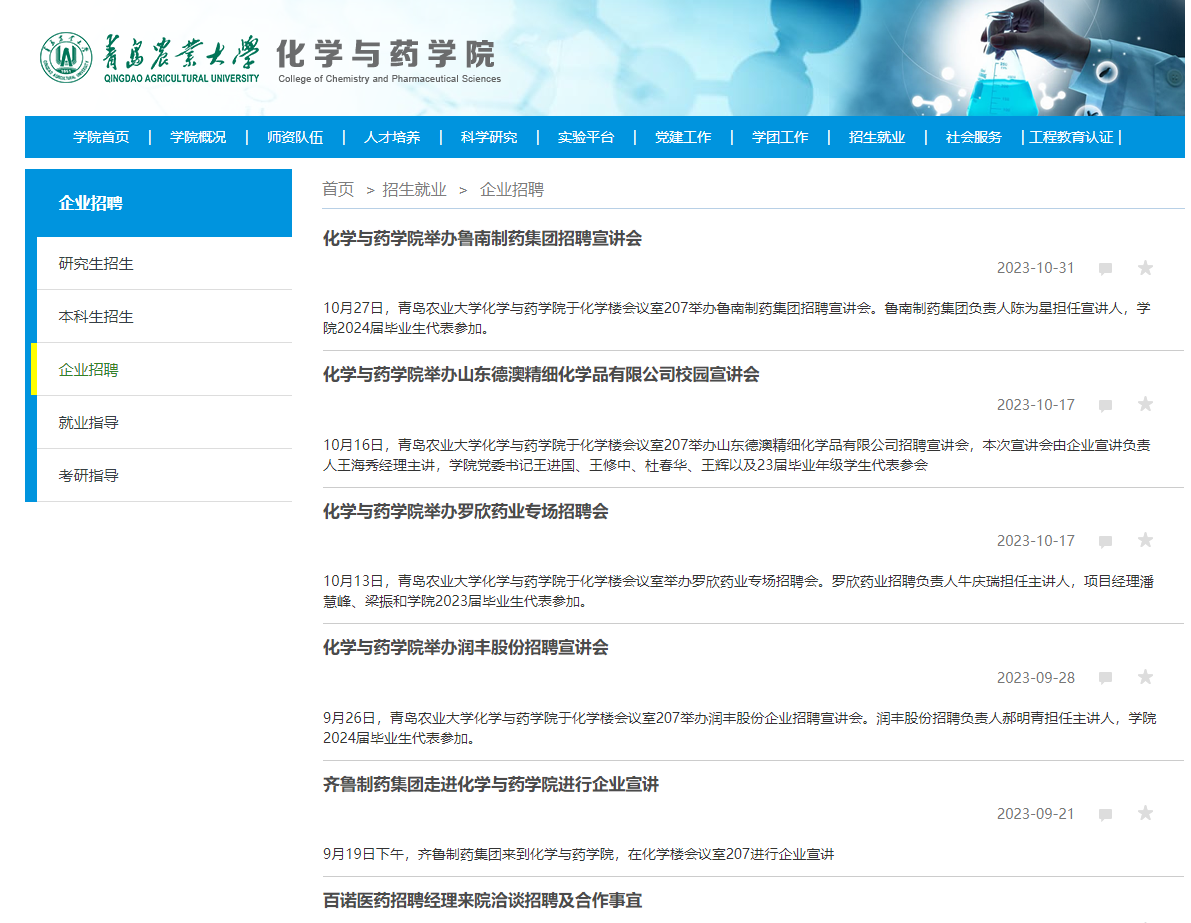Image resolution: width=1191 pixels, height=923 pixels.
Task: Click comment icon for 山东德澳精细化学品 article
Action: [x=1105, y=406]
